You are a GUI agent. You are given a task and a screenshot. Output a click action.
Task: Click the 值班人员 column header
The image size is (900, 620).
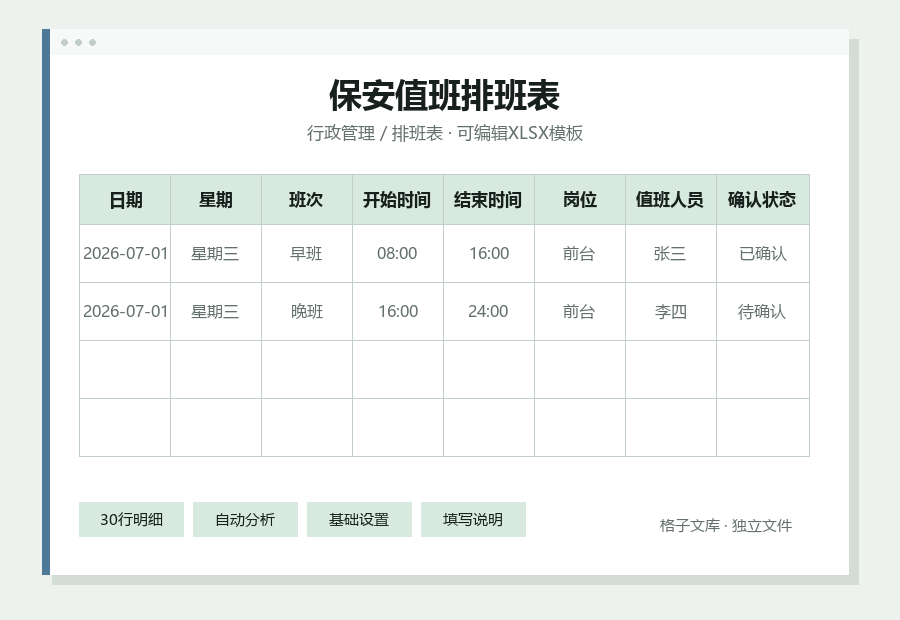point(671,200)
